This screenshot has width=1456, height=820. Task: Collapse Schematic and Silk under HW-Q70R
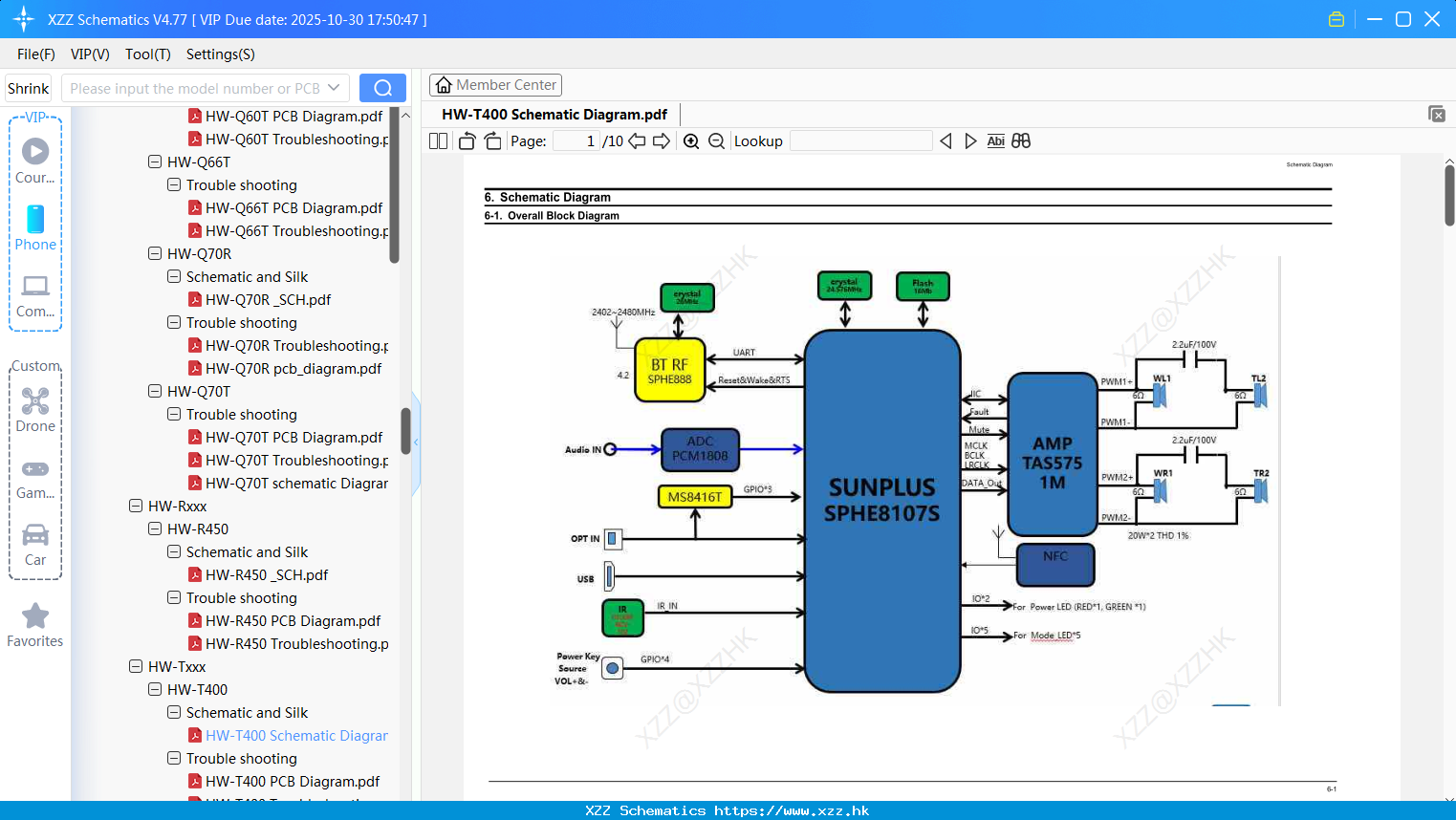(x=174, y=276)
